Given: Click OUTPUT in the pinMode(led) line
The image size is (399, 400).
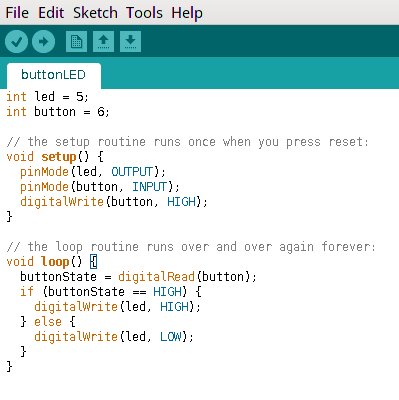Looking at the screenshot, I should [132, 172].
